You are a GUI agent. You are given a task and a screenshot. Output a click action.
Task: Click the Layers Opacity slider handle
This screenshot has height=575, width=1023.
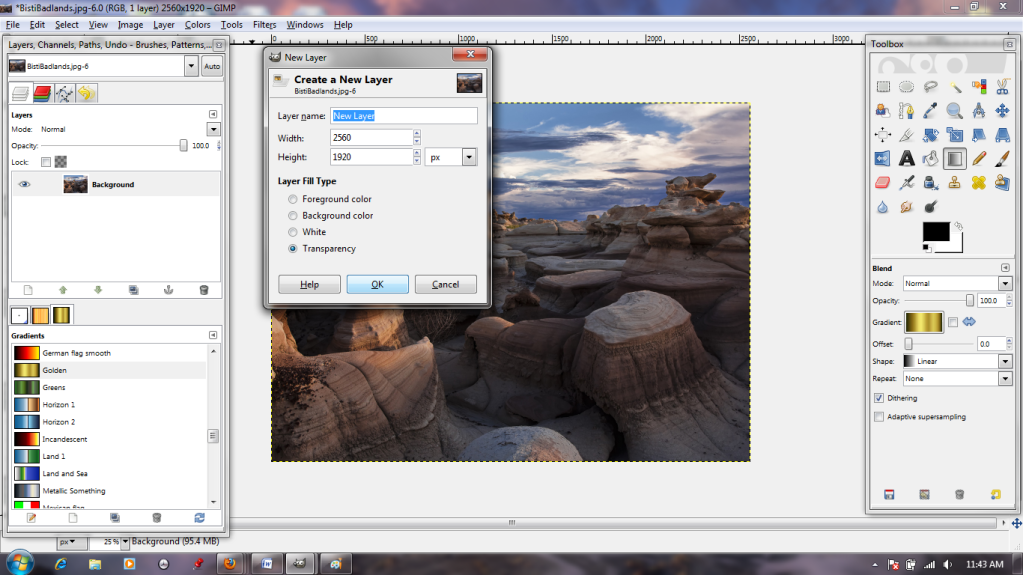coord(183,146)
